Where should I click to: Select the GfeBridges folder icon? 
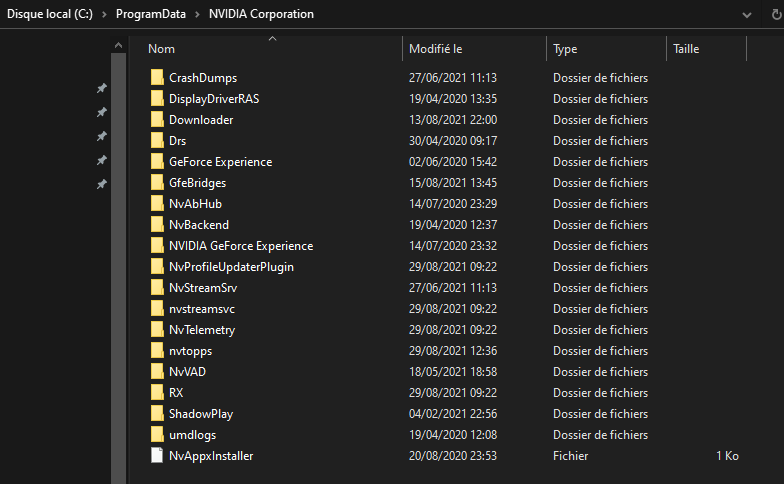click(157, 182)
